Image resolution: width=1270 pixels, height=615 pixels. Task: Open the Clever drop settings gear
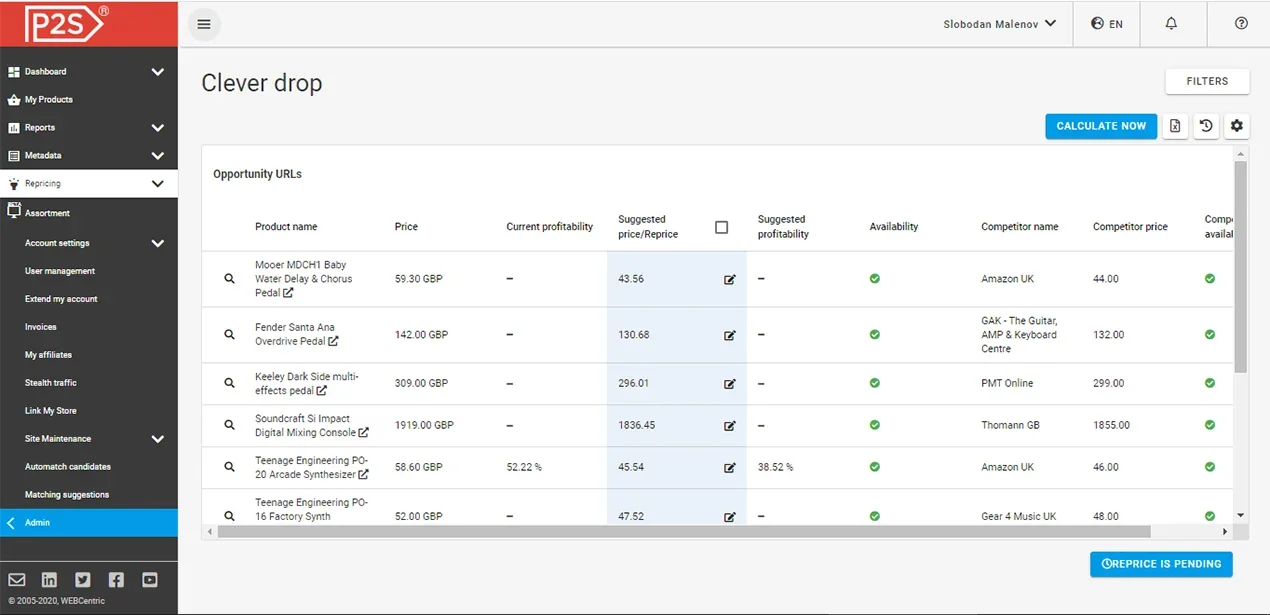pyautogui.click(x=1237, y=126)
